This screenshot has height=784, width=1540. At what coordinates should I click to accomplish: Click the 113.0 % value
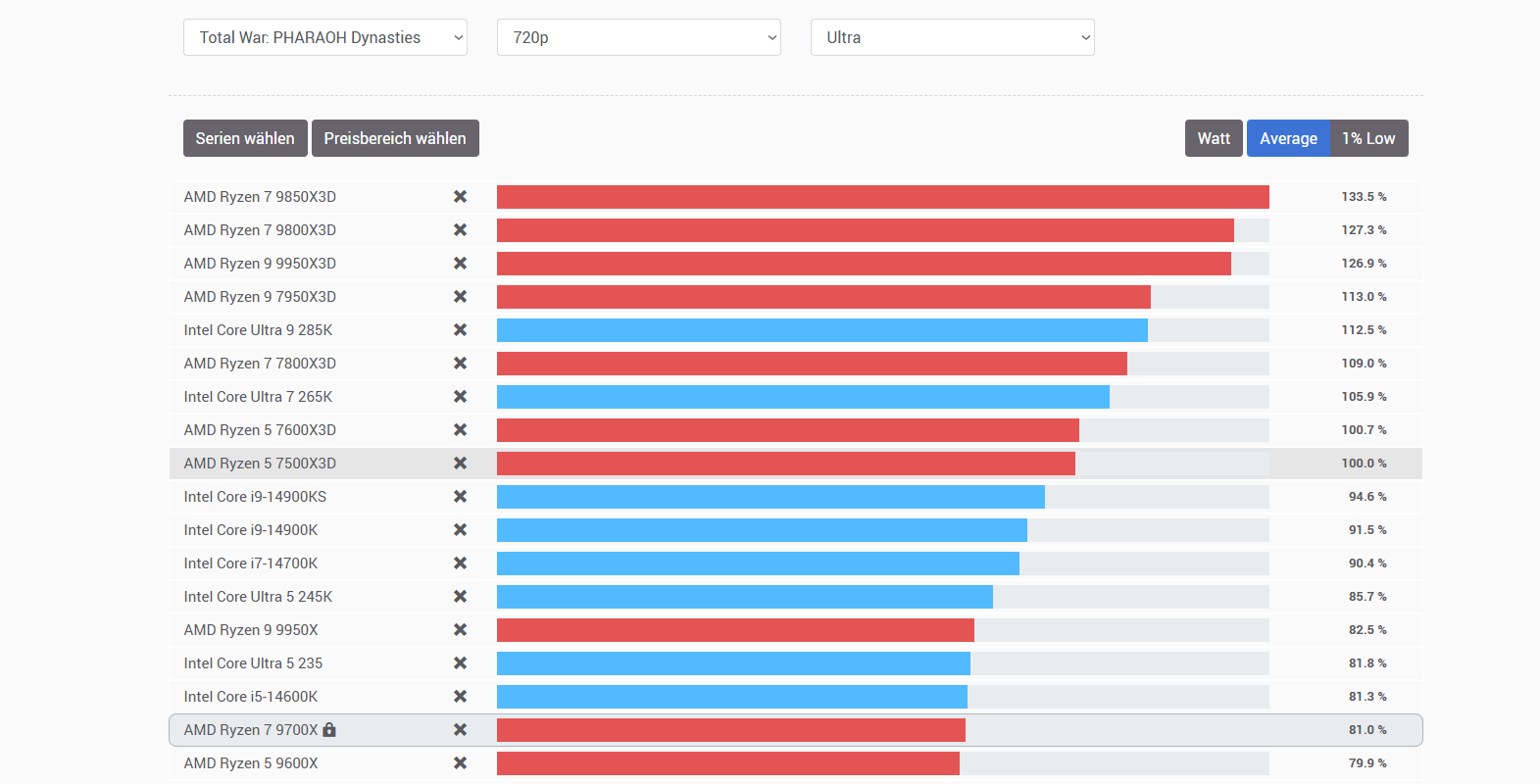tap(1364, 297)
